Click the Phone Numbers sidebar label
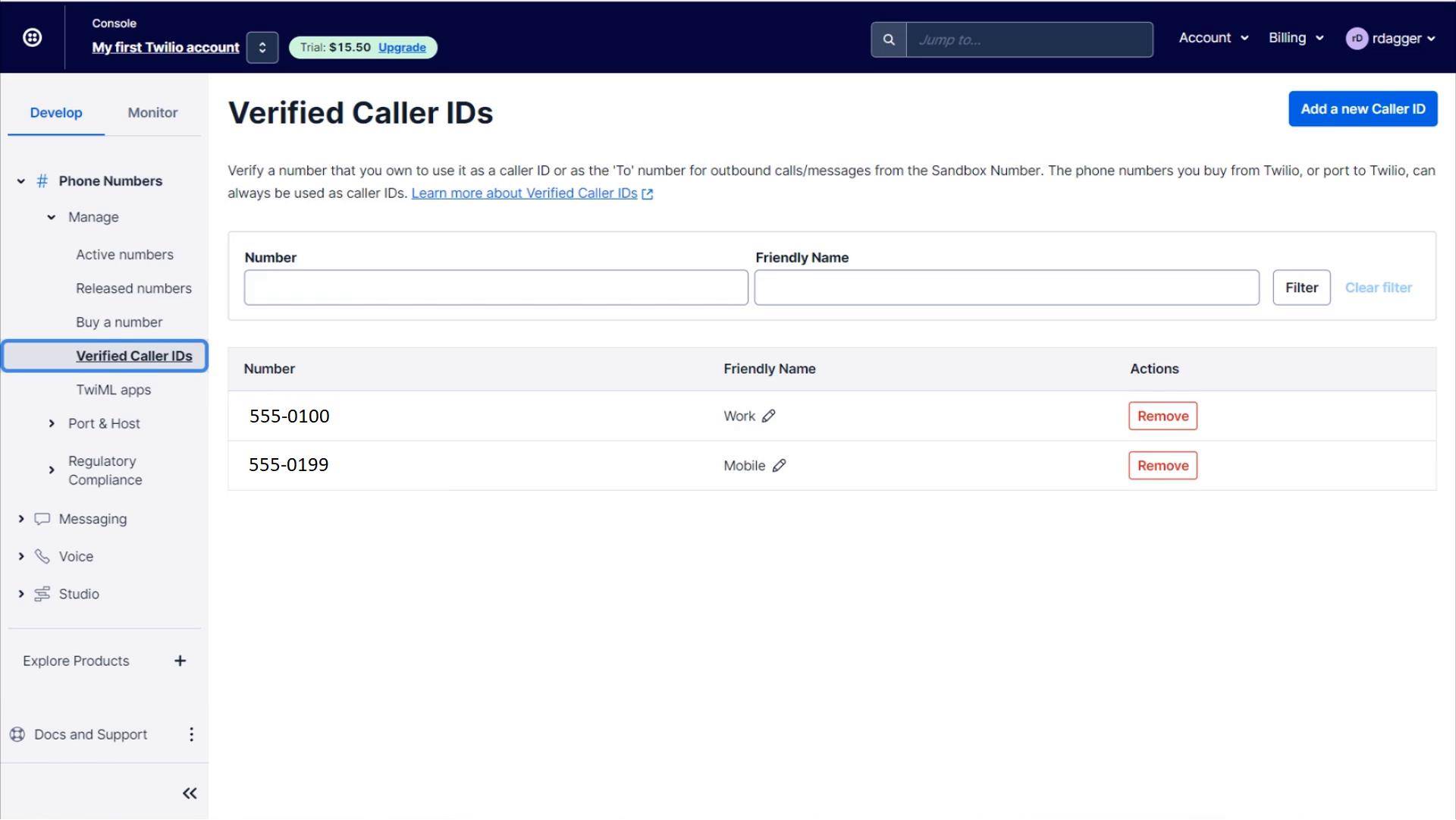This screenshot has height=820, width=1456. [111, 181]
